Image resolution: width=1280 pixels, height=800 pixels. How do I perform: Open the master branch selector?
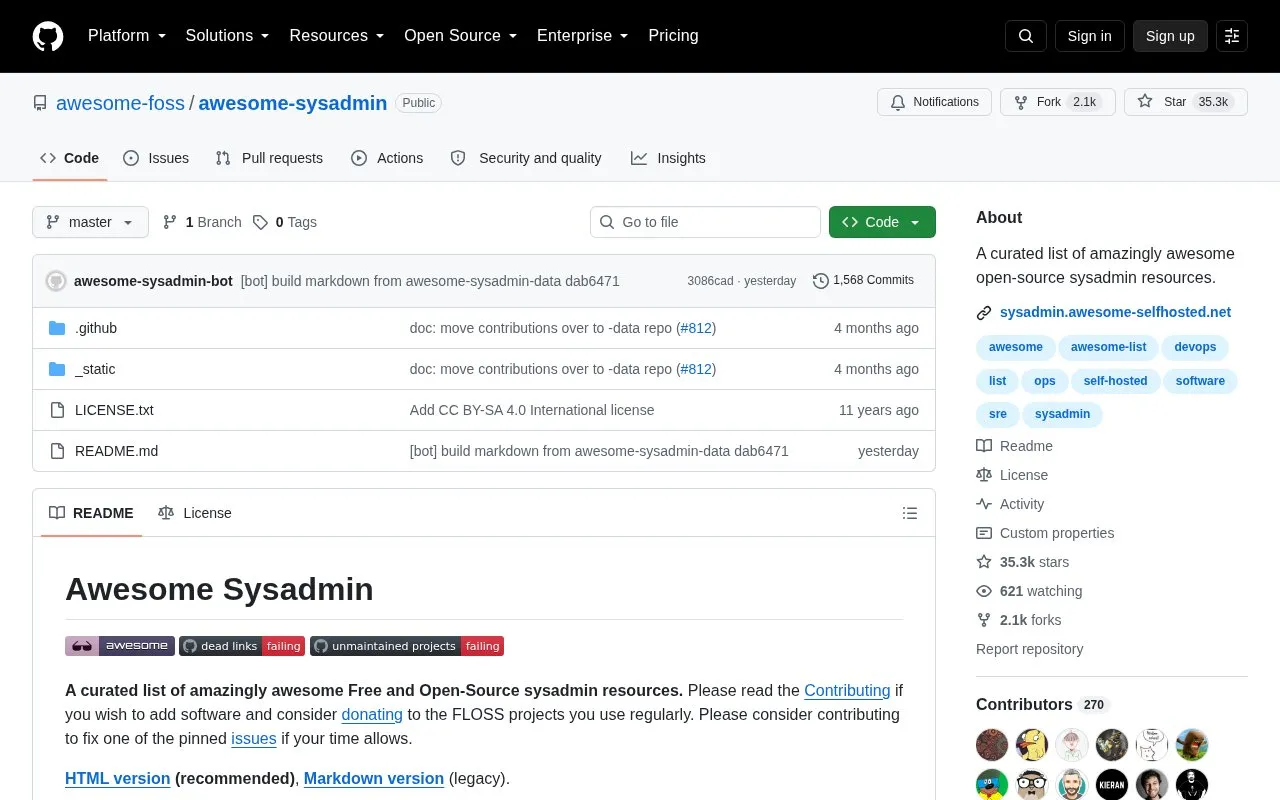90,222
